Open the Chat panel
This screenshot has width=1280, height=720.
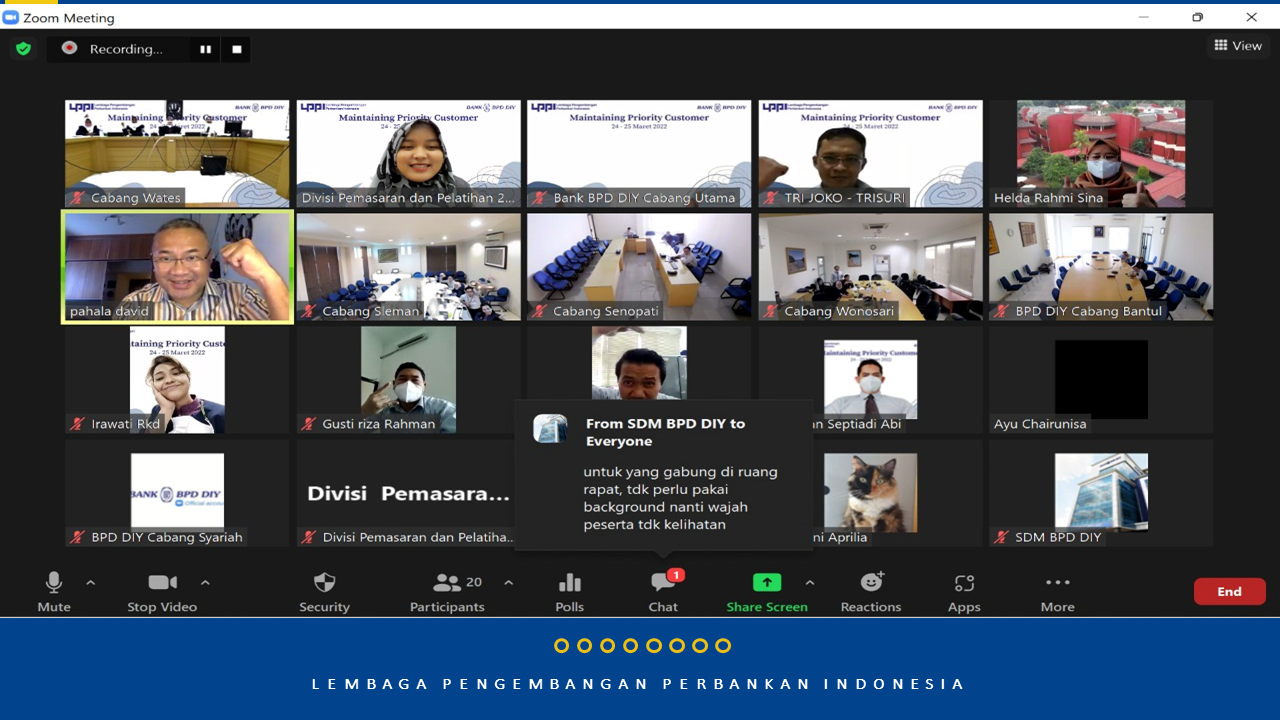[x=663, y=592]
